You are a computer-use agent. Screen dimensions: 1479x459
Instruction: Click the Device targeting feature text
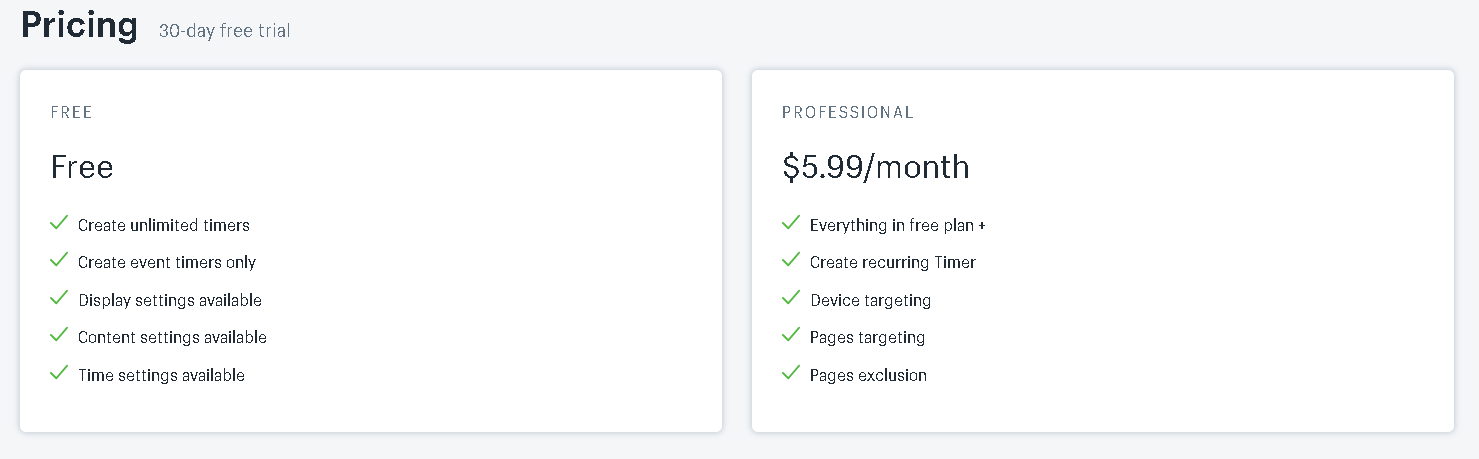coord(870,300)
